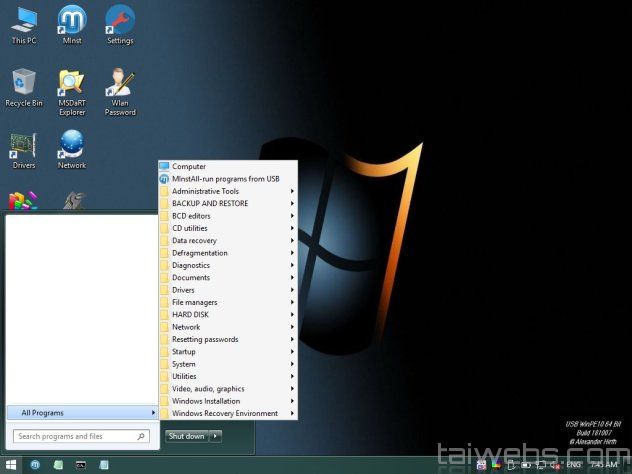Launch MSDaRT Explorer shortcut

(x=72, y=84)
